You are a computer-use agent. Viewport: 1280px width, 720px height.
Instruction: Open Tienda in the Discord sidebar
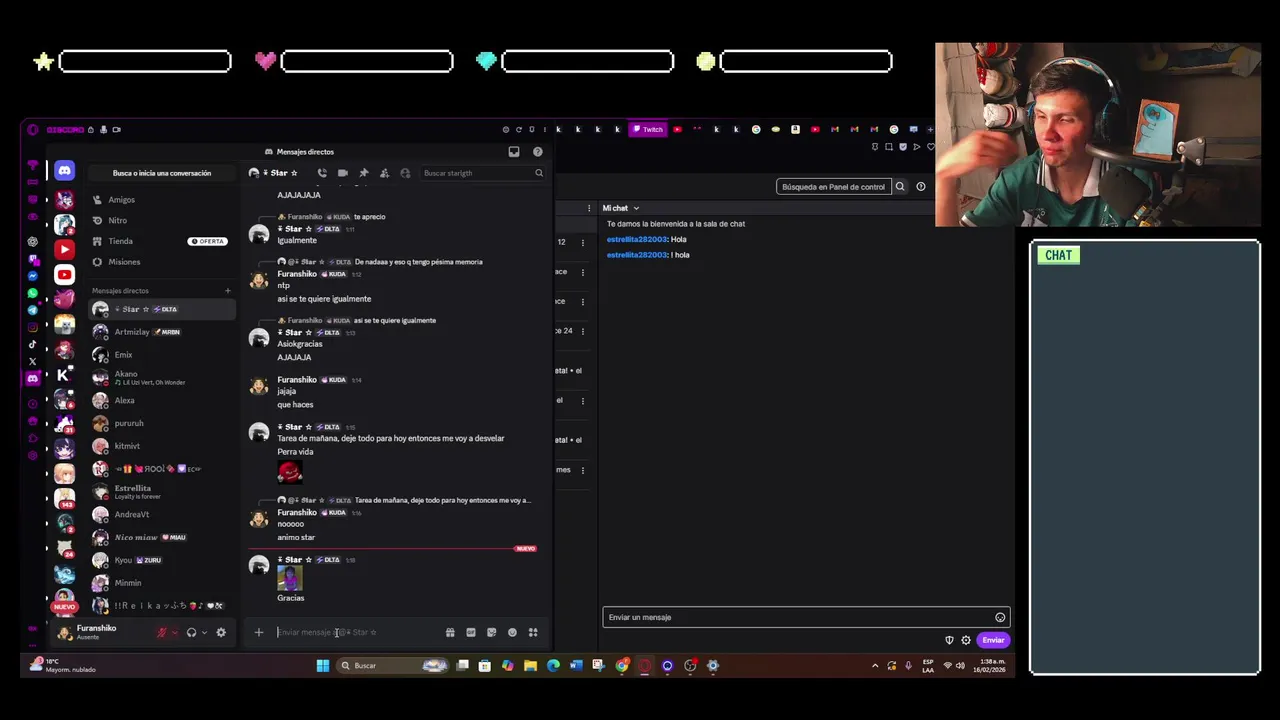click(x=161, y=241)
